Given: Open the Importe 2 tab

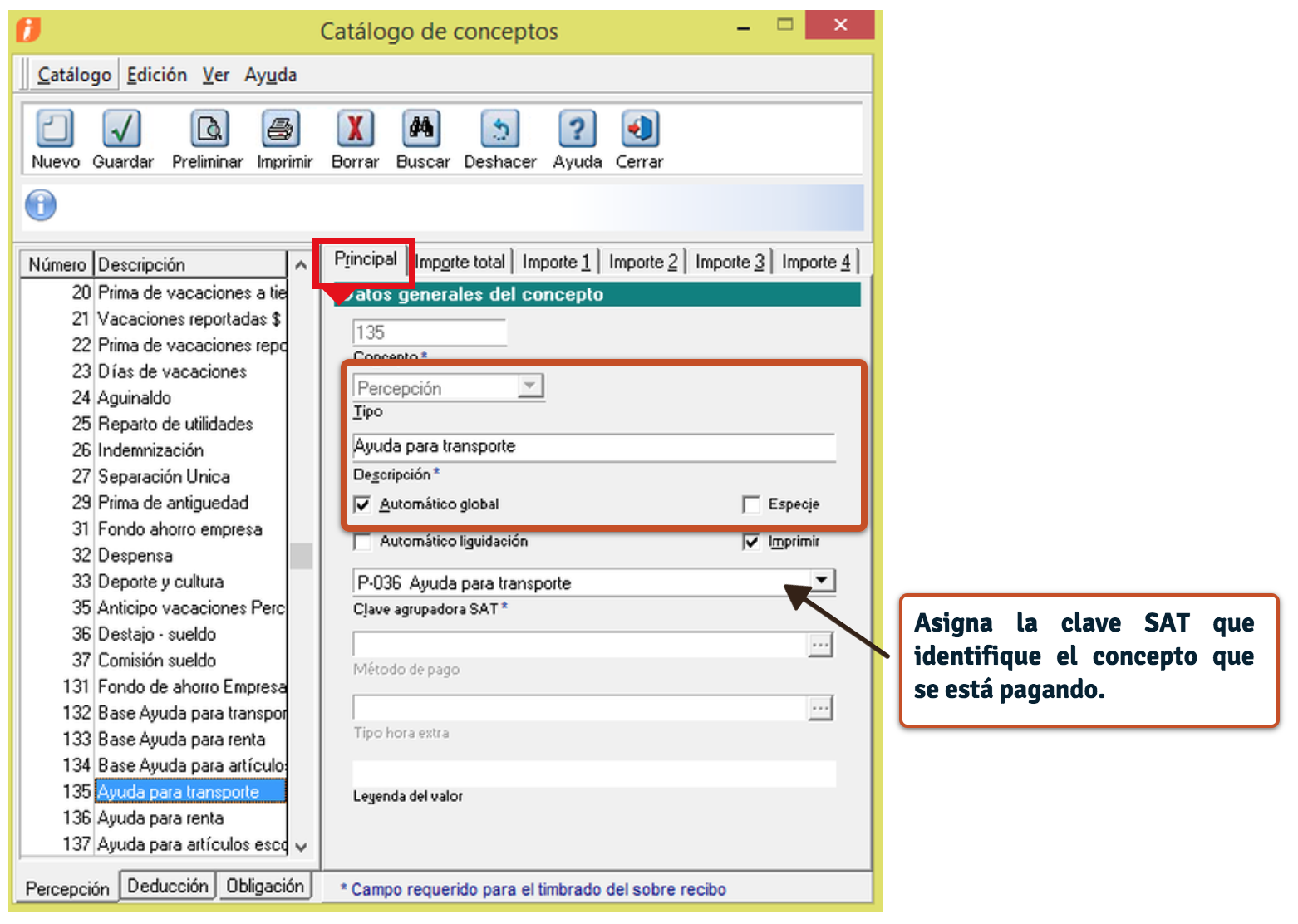Looking at the screenshot, I should click(x=642, y=262).
